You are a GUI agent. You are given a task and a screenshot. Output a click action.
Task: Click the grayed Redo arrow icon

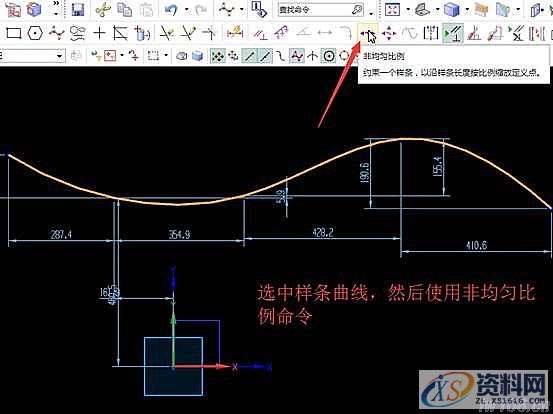click(x=201, y=10)
